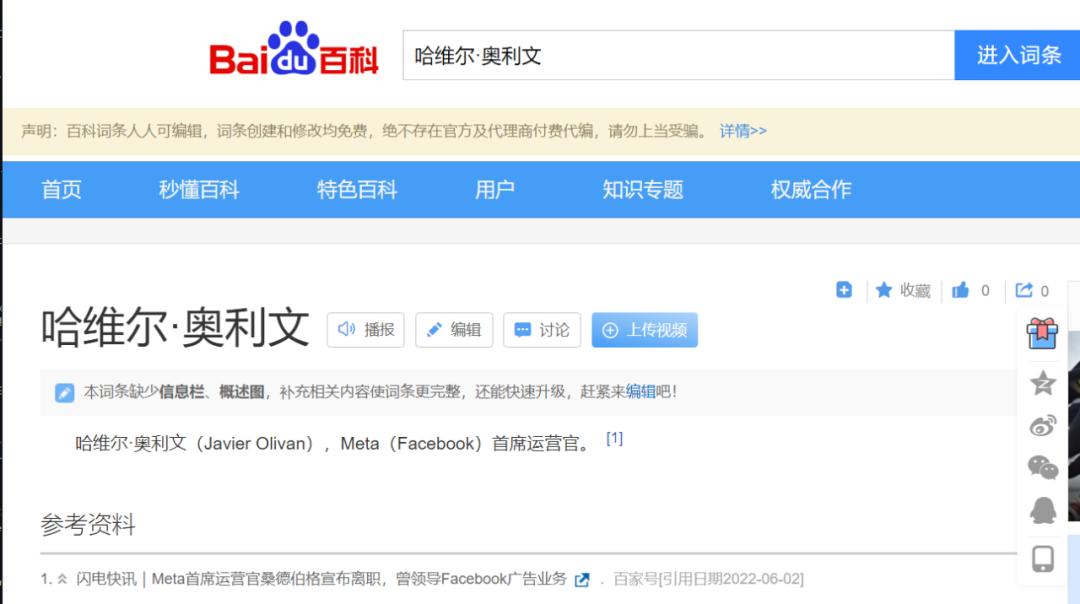Click the blue pencil notice icon

pos(64,393)
